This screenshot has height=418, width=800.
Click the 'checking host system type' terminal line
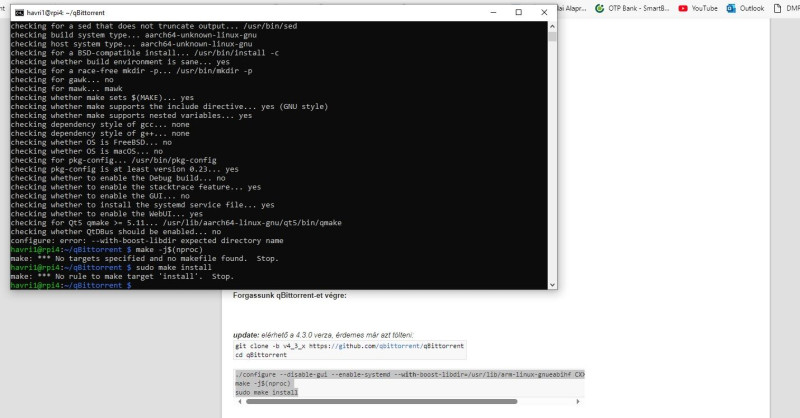coord(131,44)
